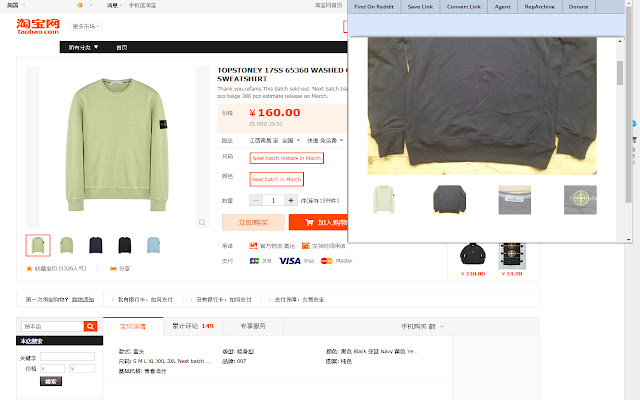Screen dimensions: 640x400
Task: Expand the all categories dropdown in black bar
Action: (x=83, y=47)
